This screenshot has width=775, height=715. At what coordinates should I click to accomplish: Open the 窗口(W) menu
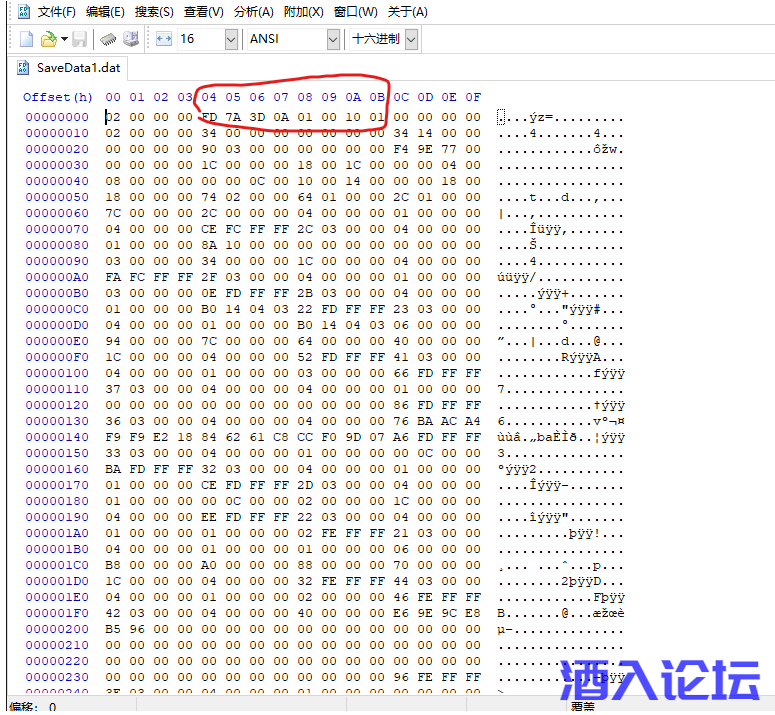coord(355,11)
